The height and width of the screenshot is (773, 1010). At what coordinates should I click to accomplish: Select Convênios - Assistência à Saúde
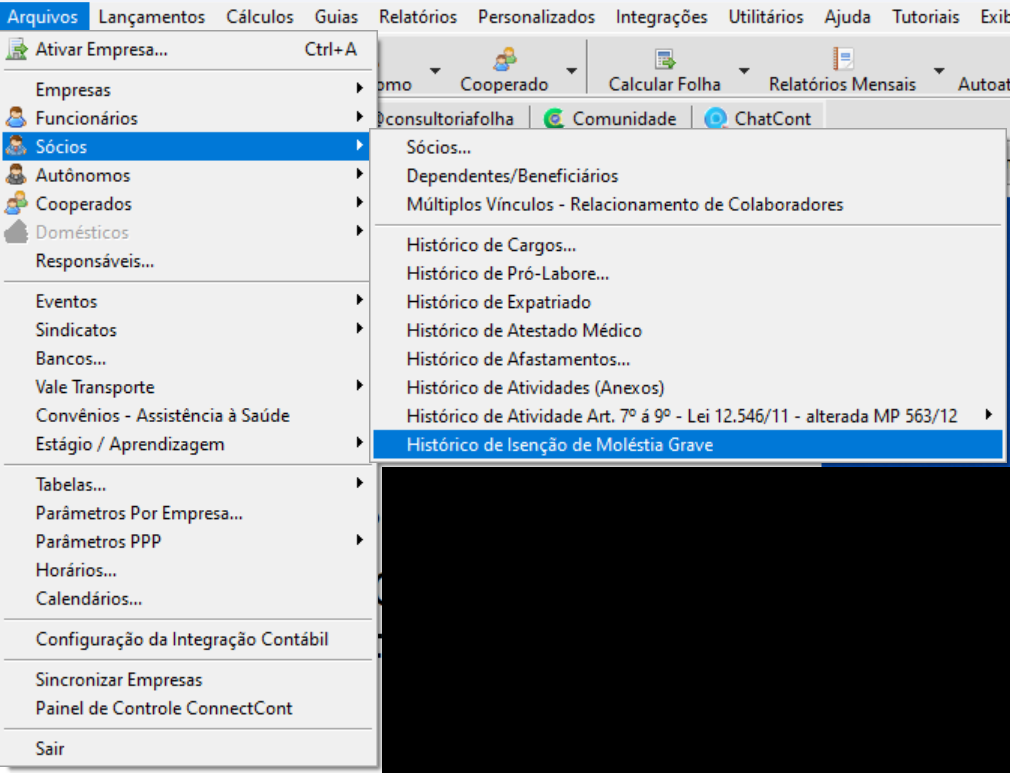point(187,415)
